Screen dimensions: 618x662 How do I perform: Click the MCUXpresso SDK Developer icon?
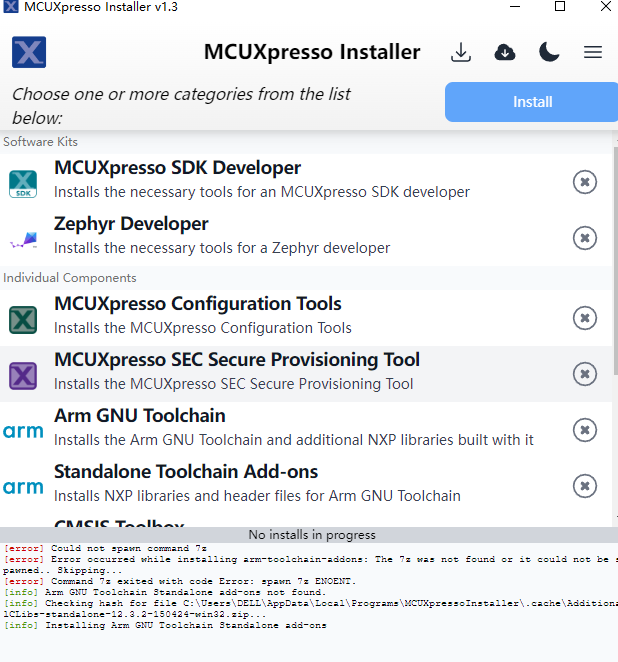click(x=23, y=182)
